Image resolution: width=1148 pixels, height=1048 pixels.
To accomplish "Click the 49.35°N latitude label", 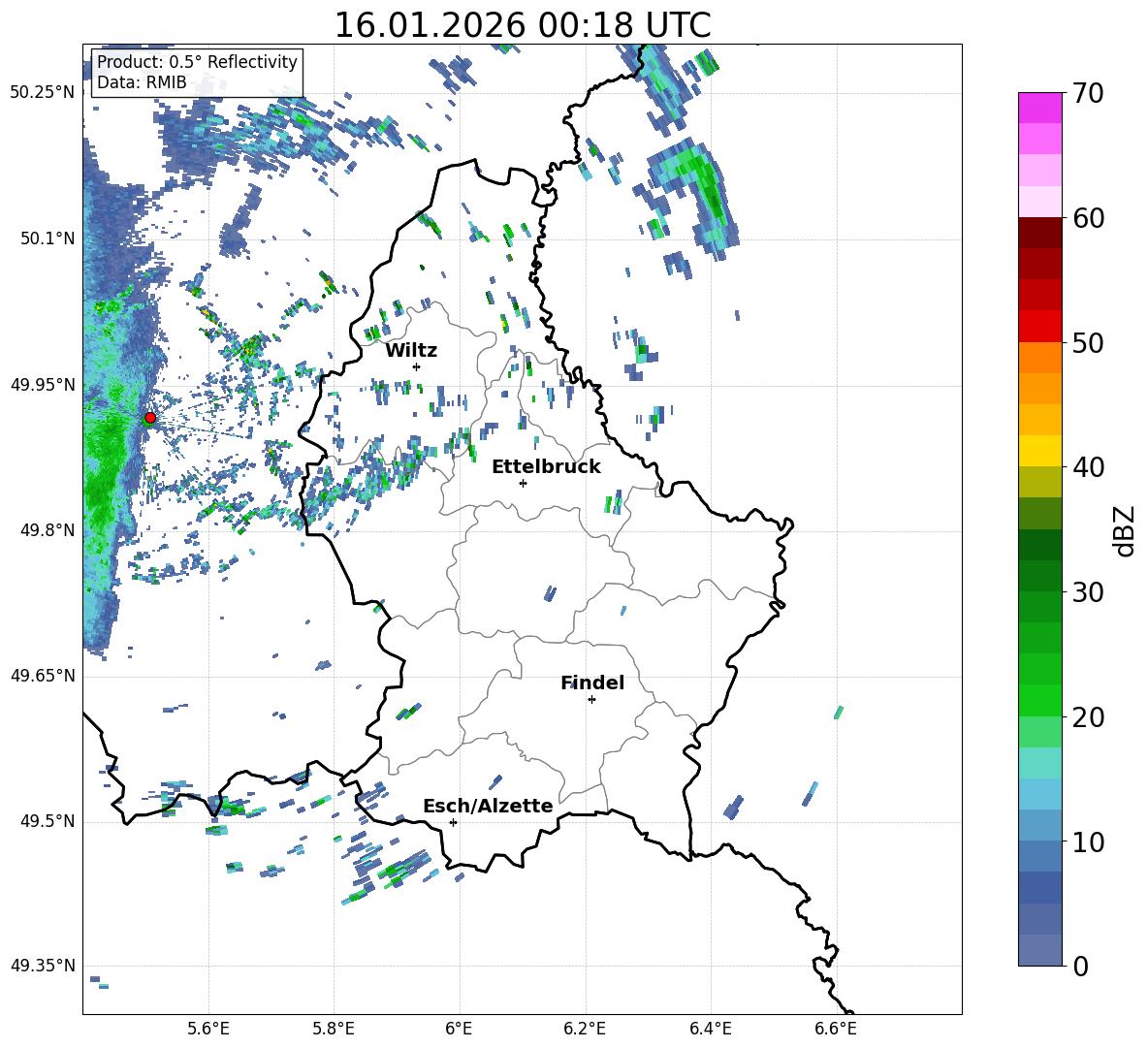I will click(43, 966).
